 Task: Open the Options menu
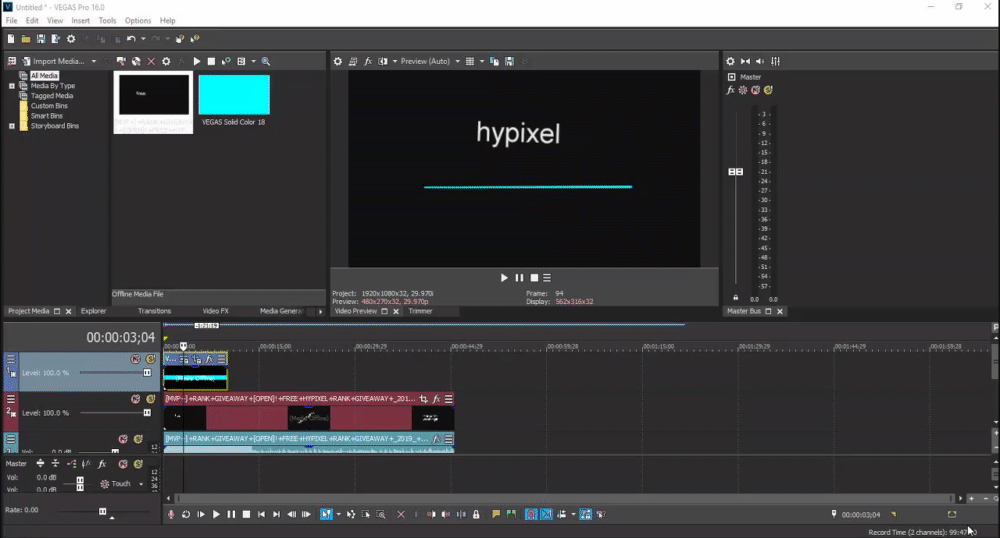point(138,20)
